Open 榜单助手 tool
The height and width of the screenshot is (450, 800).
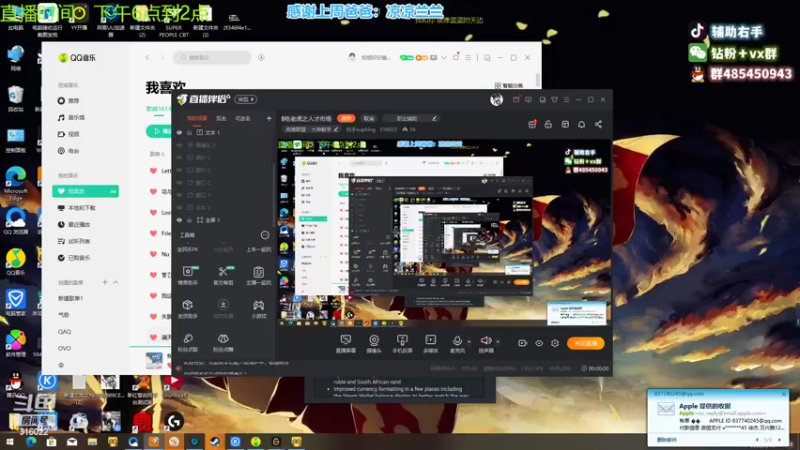coord(188,275)
